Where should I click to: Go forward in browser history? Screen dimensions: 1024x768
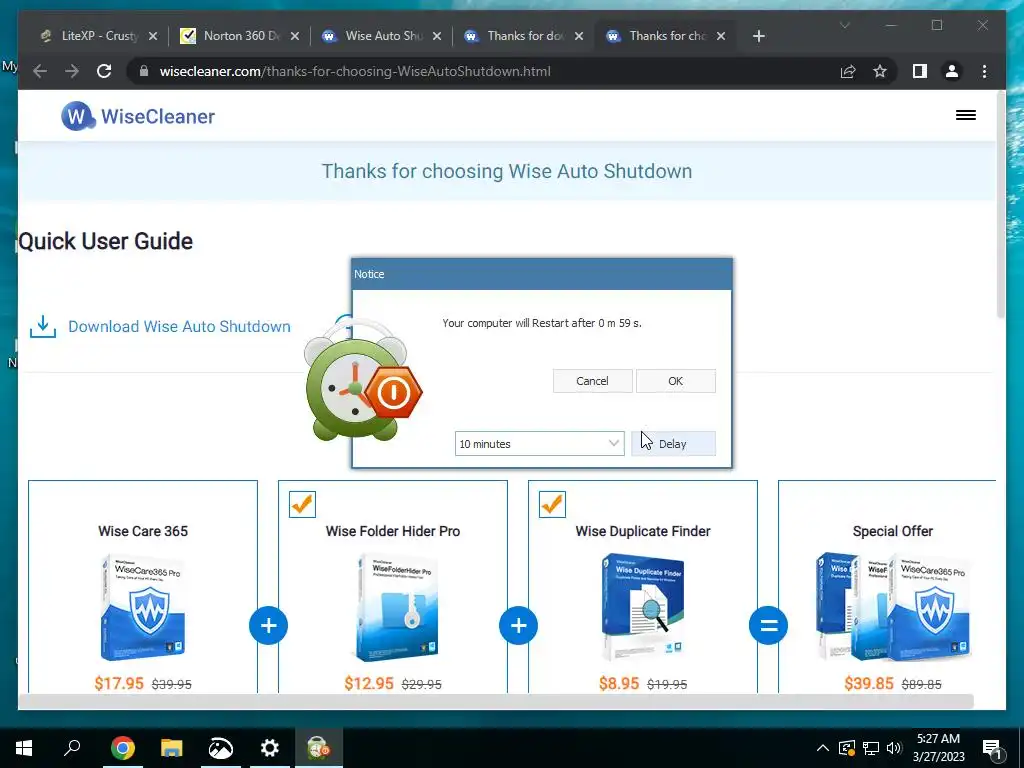tap(72, 71)
